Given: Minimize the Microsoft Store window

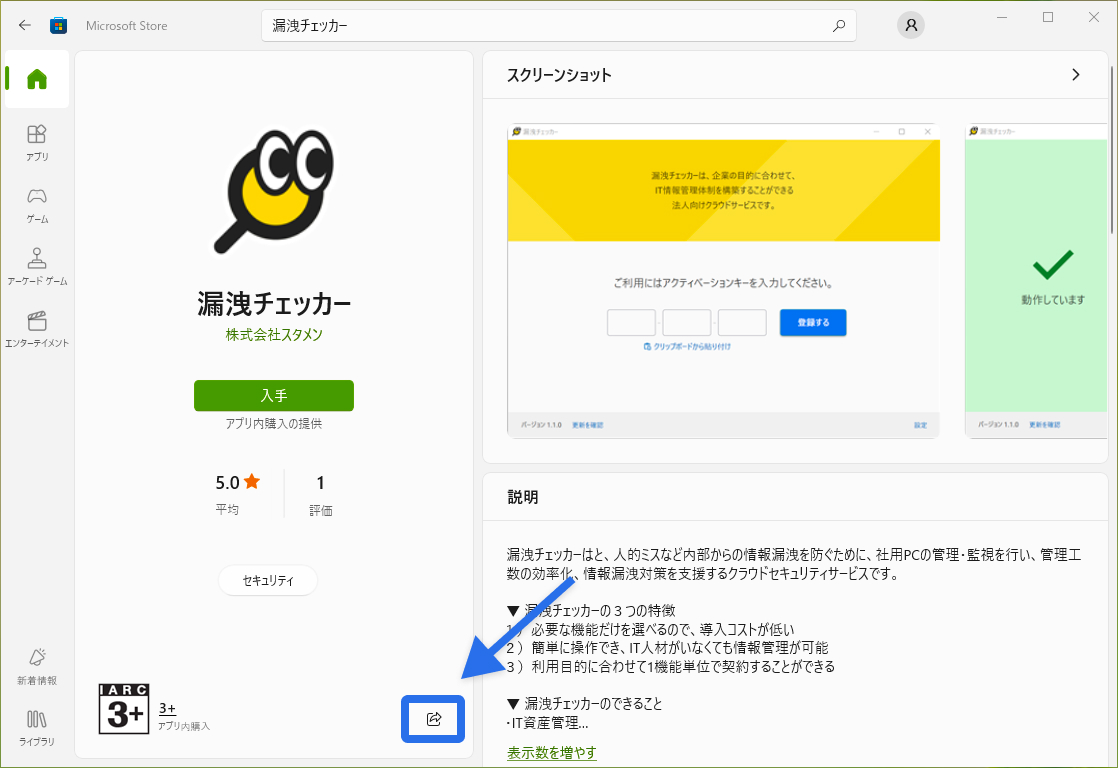Looking at the screenshot, I should [x=1002, y=17].
